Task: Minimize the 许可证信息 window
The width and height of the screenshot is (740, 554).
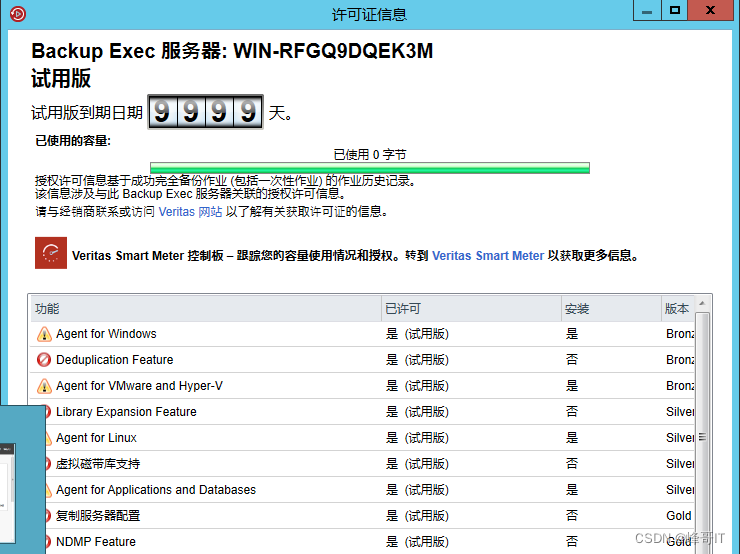Action: click(647, 10)
